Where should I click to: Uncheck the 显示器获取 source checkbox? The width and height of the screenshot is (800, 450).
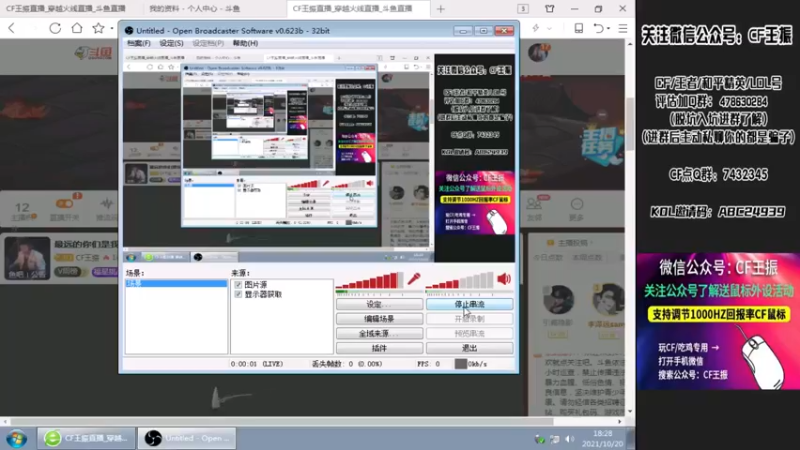(x=238, y=294)
